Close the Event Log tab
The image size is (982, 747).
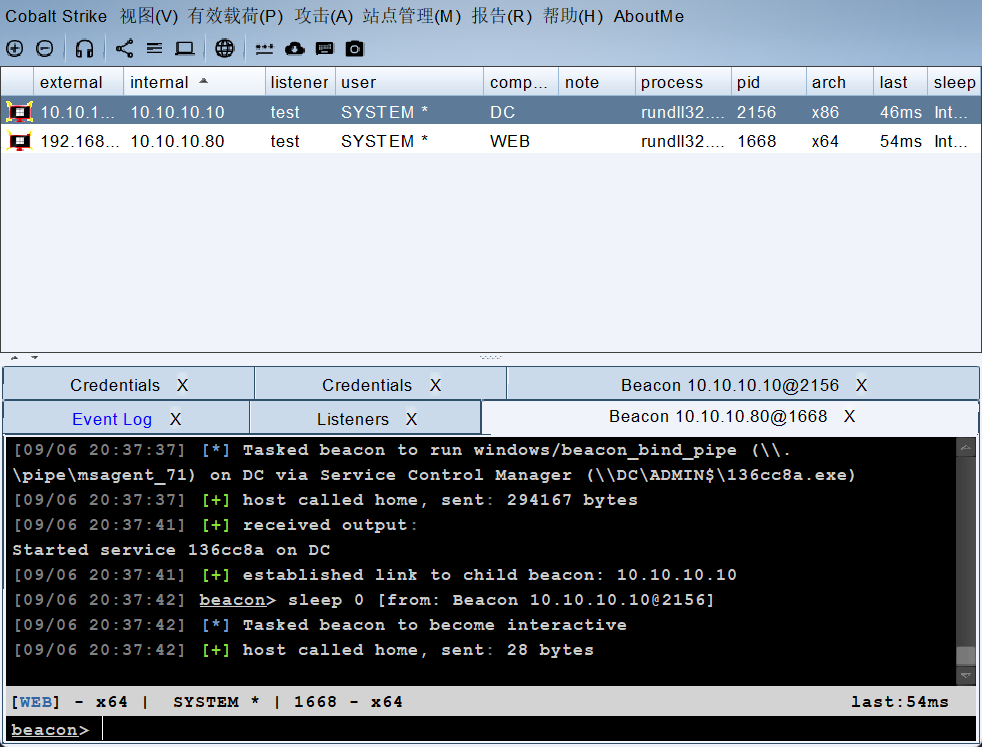[175, 419]
